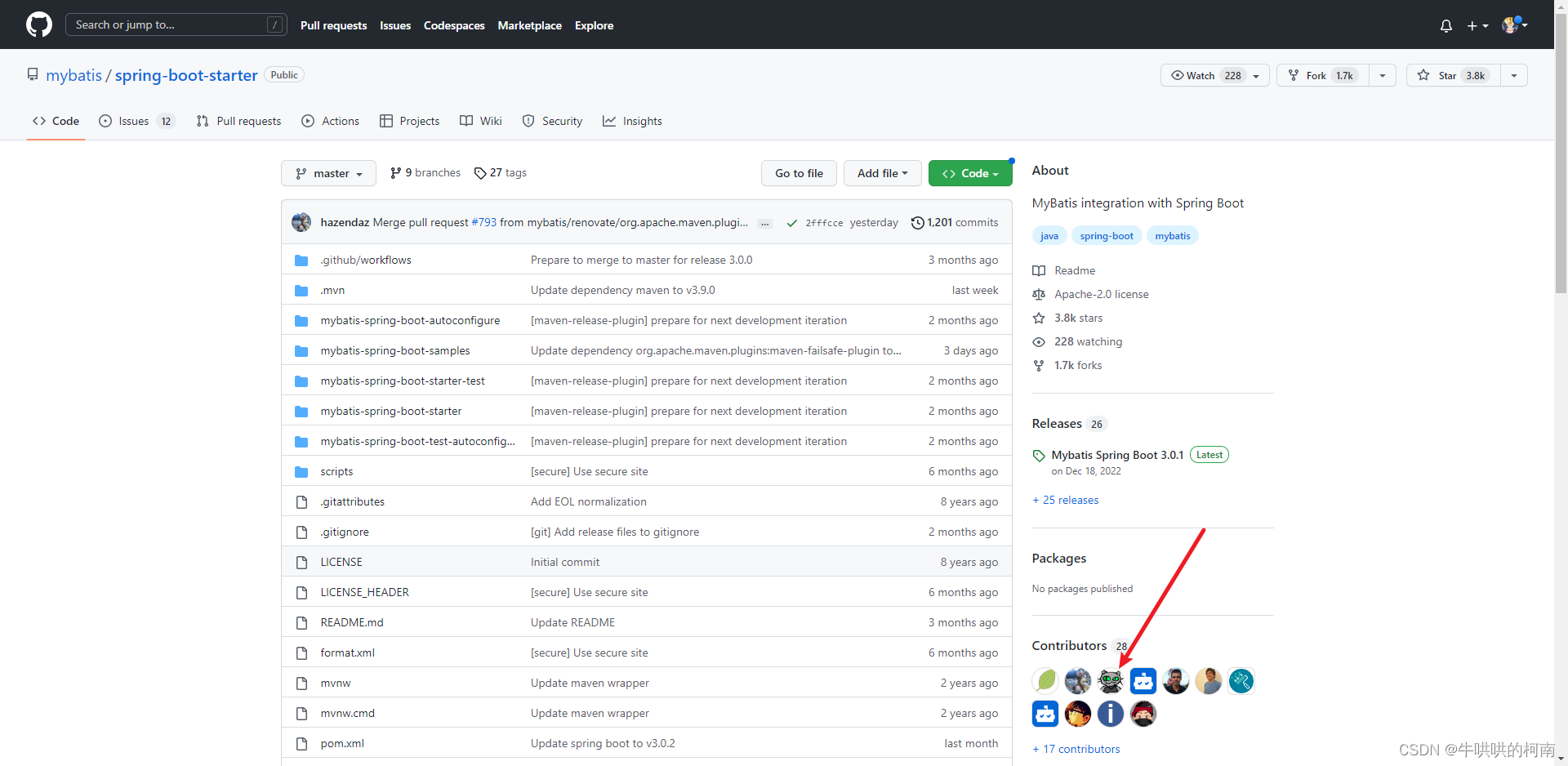
Task: Open the GitHub home logo
Action: [38, 24]
